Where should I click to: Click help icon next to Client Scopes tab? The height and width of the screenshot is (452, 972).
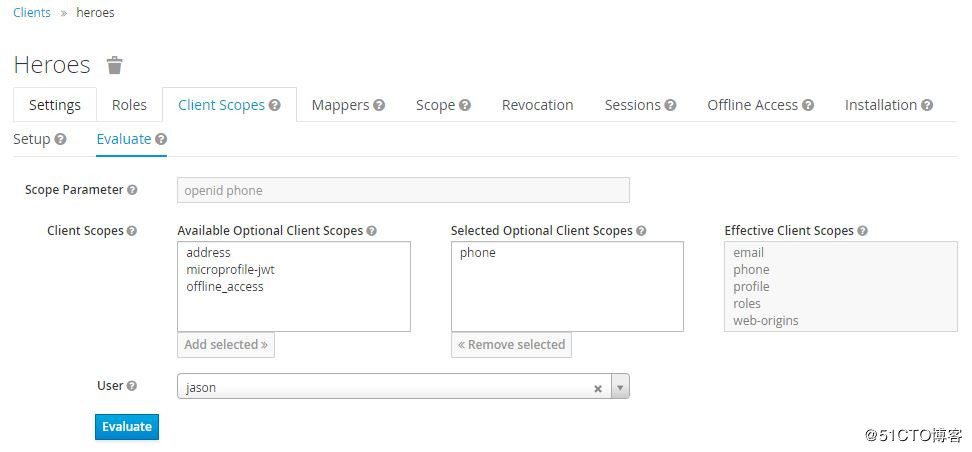(275, 105)
